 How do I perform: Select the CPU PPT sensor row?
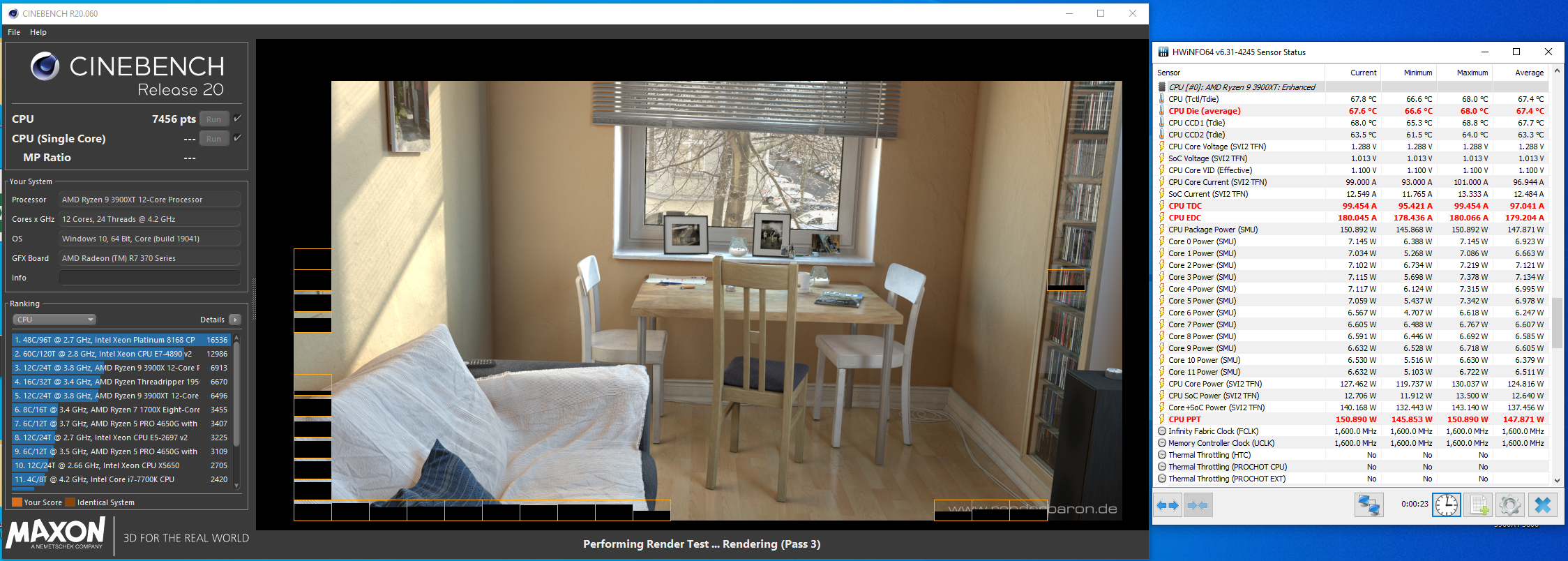pyautogui.click(x=1352, y=419)
